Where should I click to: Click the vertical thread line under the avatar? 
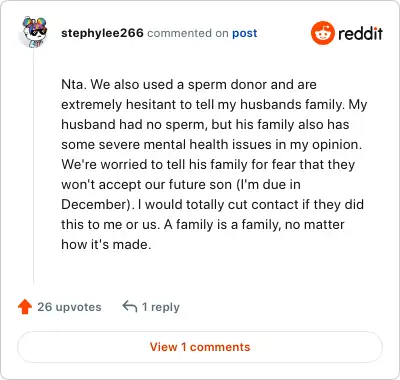tap(34, 167)
